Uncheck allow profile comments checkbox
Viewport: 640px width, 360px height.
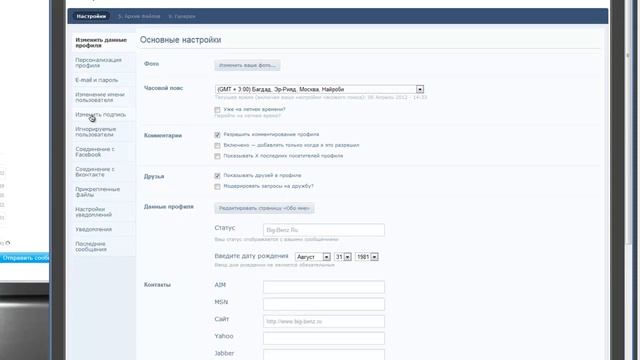[217, 135]
